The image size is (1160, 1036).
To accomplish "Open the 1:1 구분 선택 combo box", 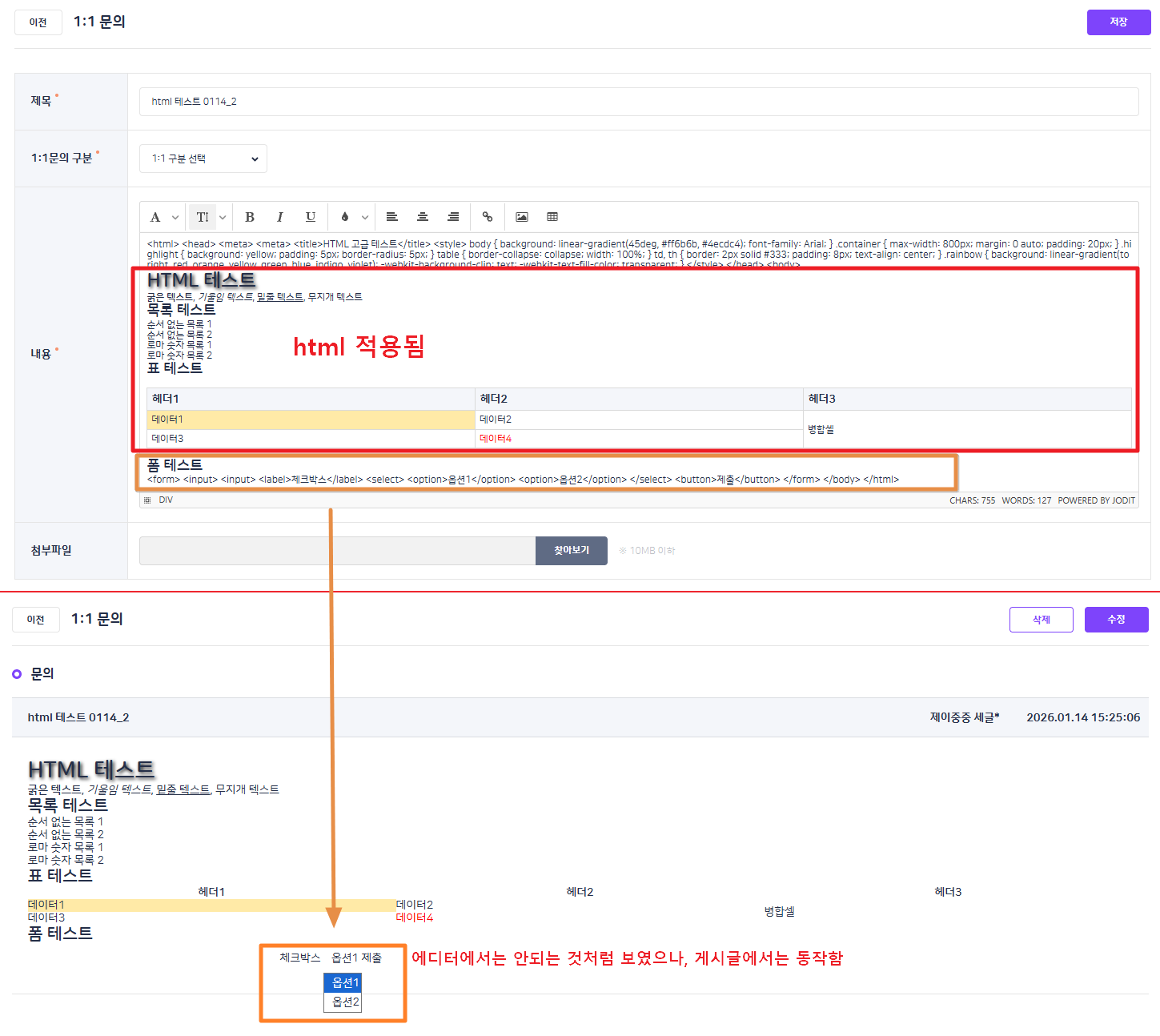I will [x=203, y=159].
